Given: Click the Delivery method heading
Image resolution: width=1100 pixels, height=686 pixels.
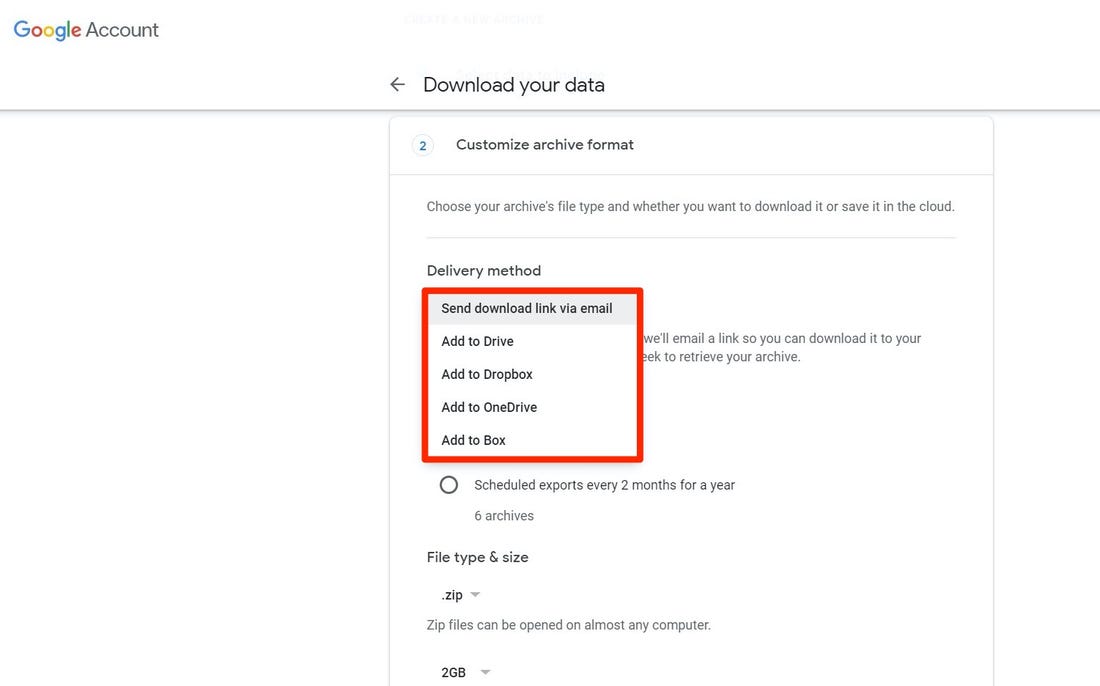Looking at the screenshot, I should click(x=484, y=271).
